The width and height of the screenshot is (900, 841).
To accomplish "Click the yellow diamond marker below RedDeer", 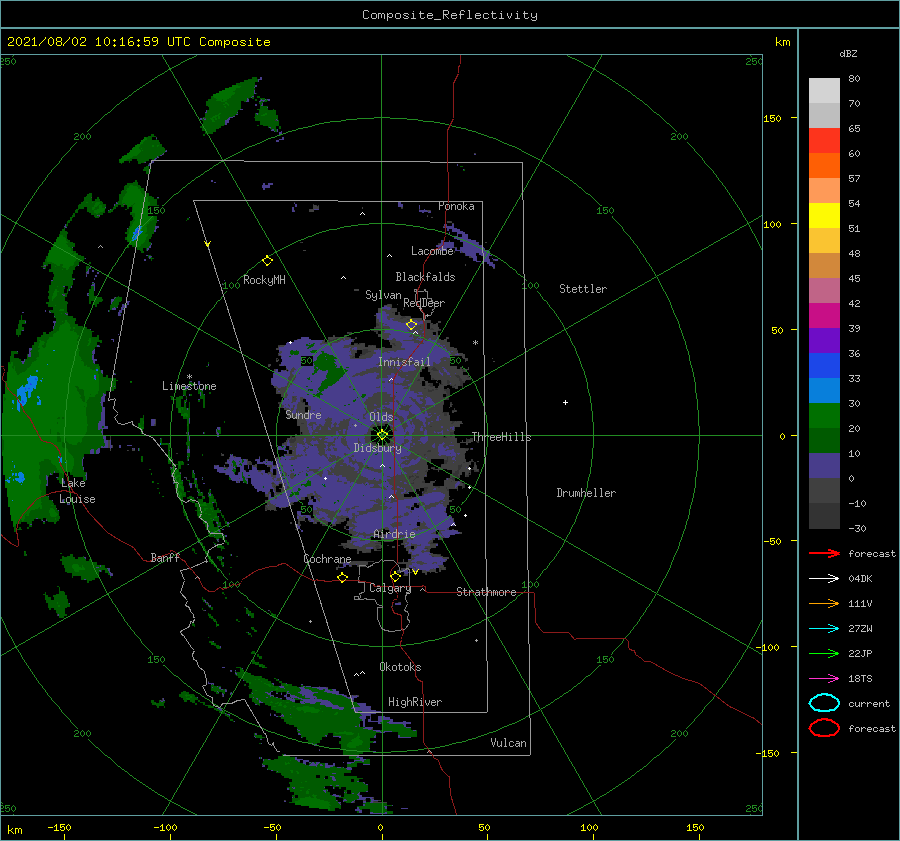I will (x=411, y=325).
